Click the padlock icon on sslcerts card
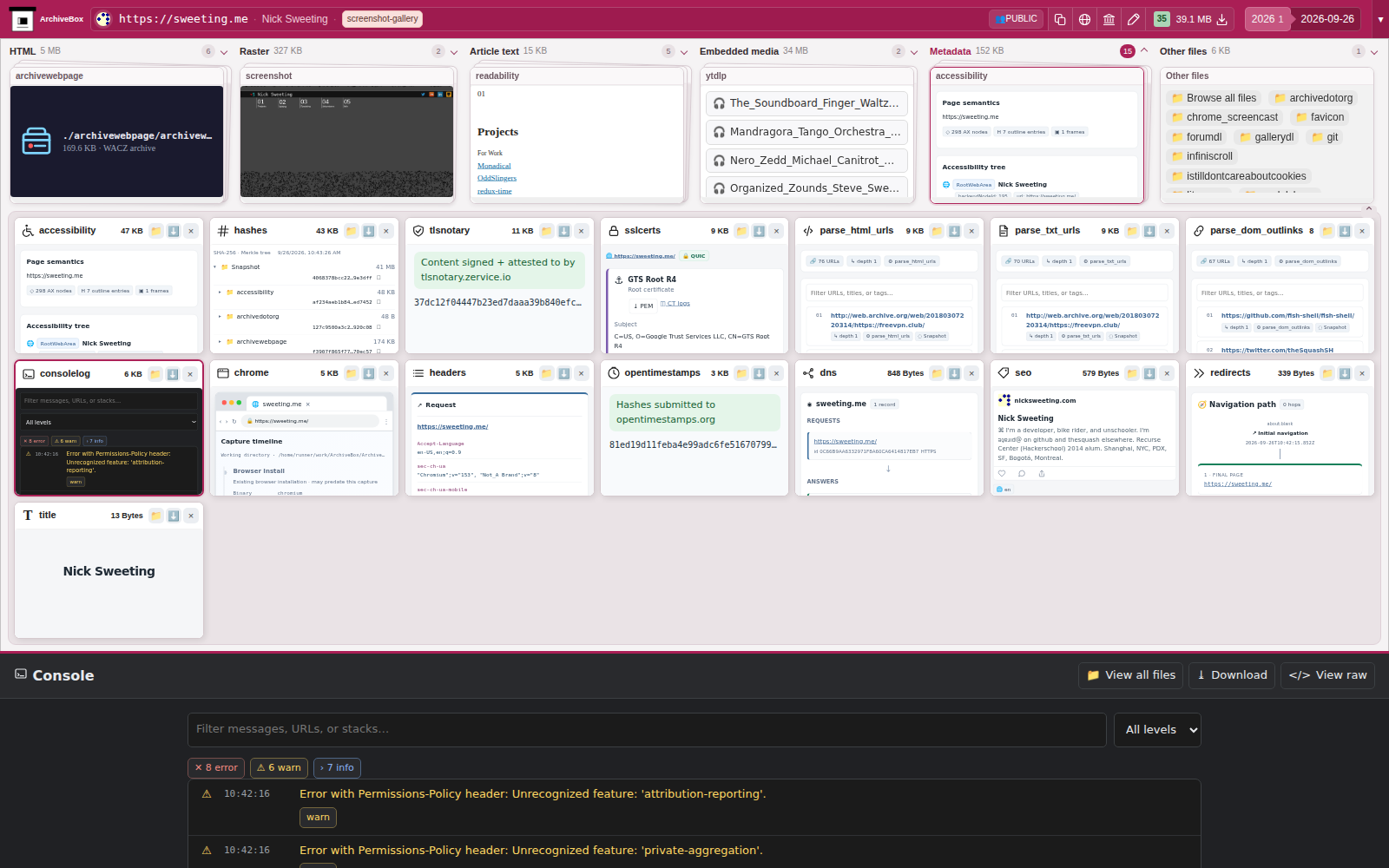The image size is (1389, 868). point(614,231)
